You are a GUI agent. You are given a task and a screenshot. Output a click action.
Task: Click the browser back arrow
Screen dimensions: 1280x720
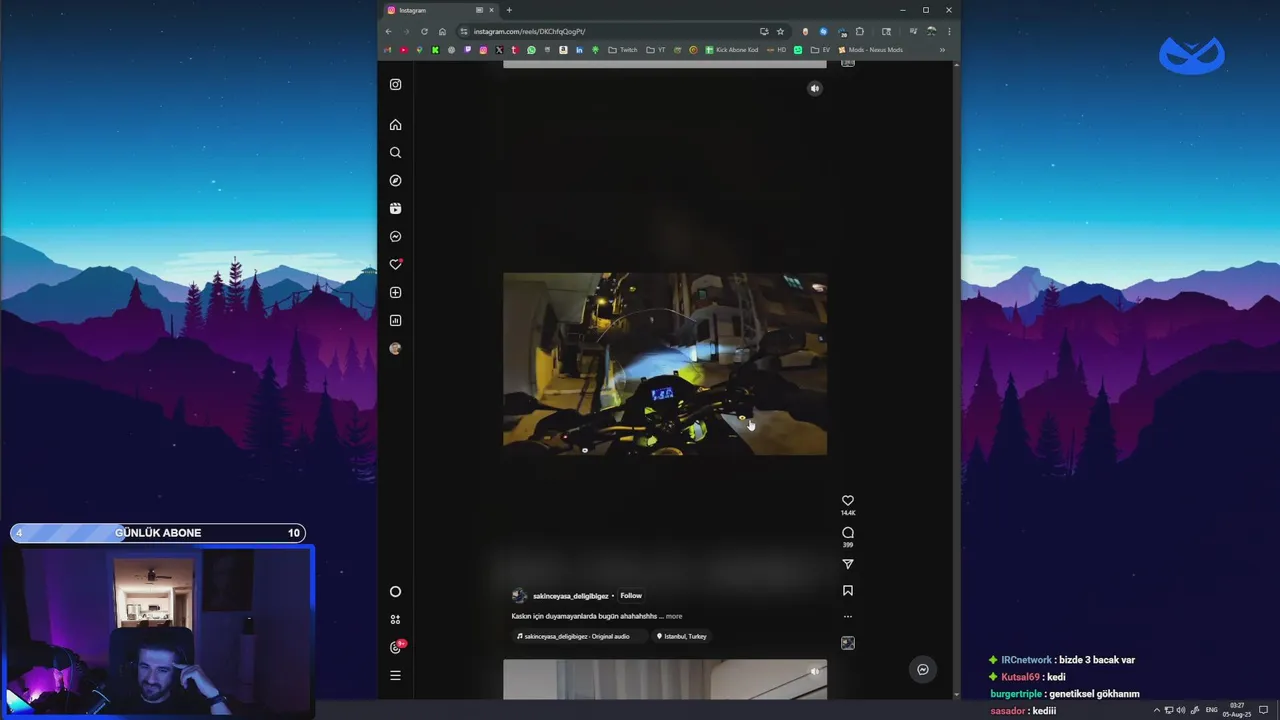coord(388,31)
